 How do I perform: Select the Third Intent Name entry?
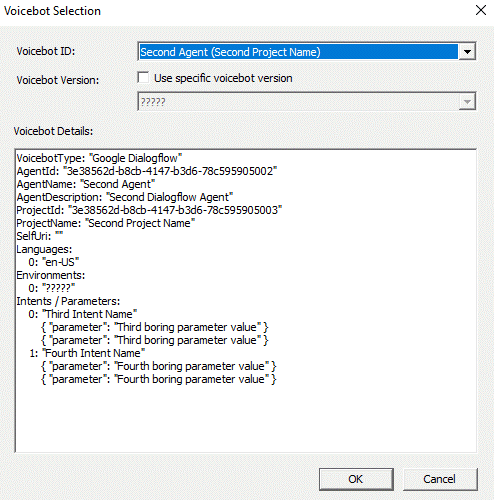83,314
